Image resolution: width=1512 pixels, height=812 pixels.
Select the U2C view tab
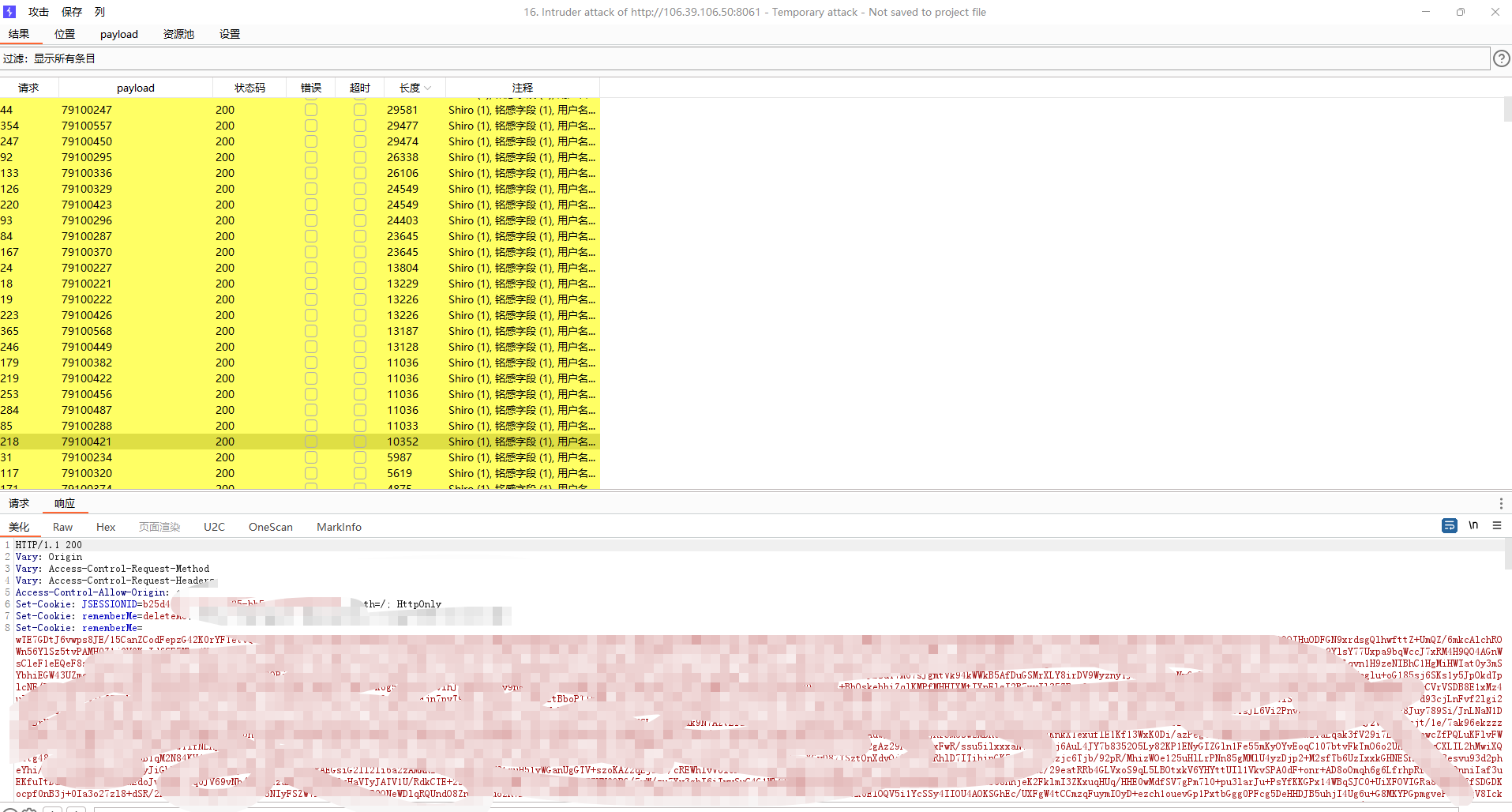point(214,527)
